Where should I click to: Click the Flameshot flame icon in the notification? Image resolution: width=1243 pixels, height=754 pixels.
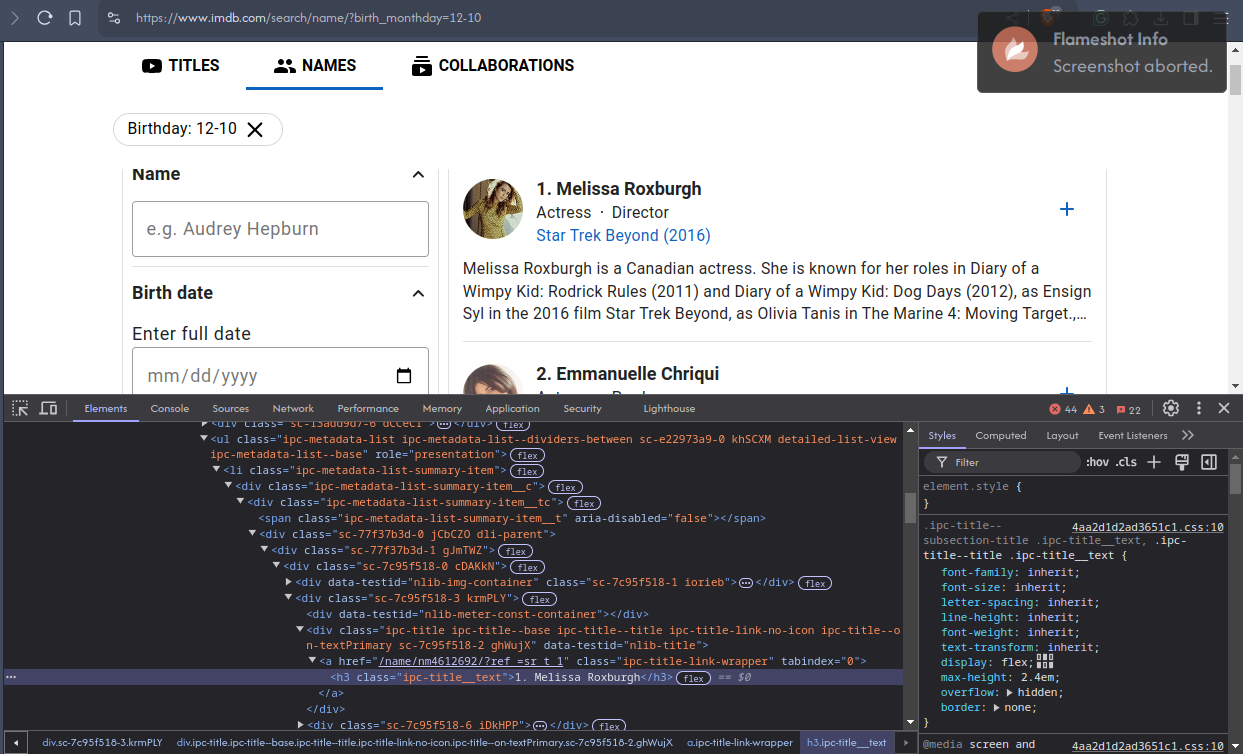1015,49
